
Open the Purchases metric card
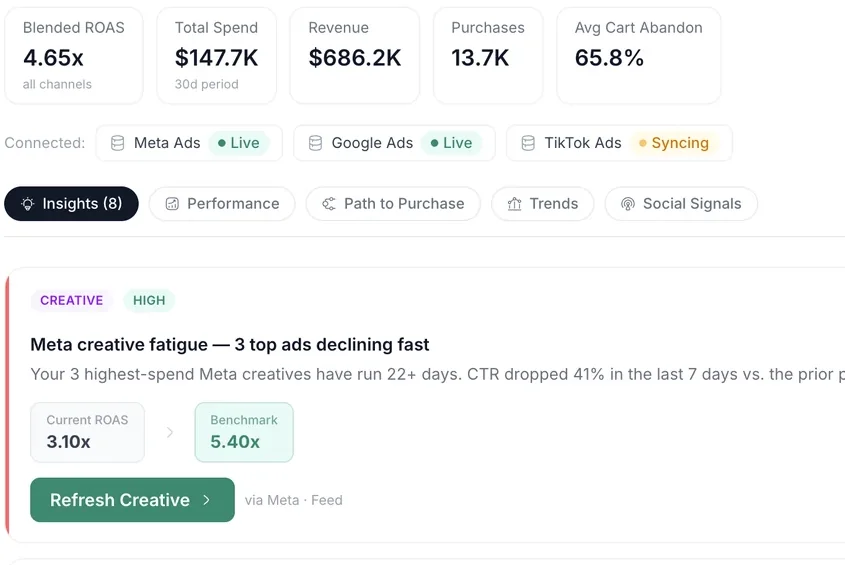[x=488, y=56]
